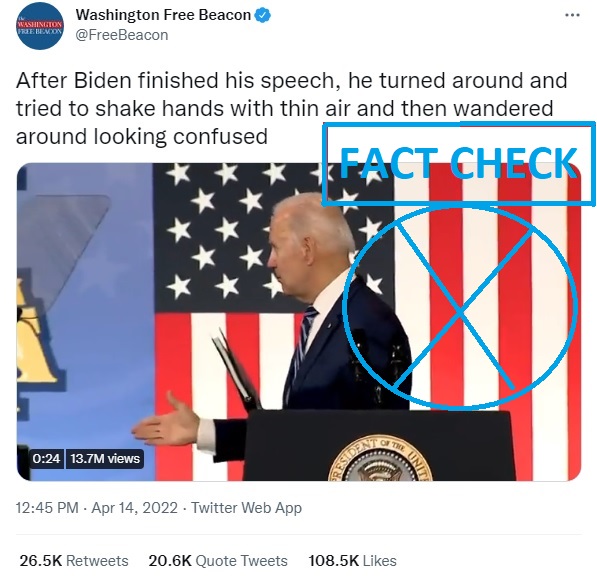
Task: Click the blue verified checkmark badge
Action: (263, 15)
